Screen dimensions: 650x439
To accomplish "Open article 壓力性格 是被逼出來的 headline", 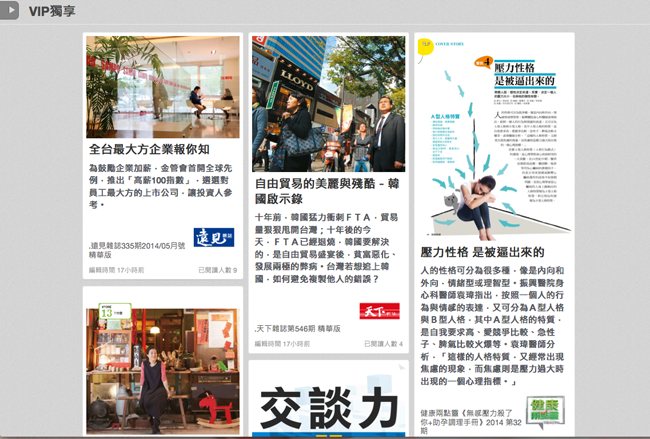I will 482,252.
